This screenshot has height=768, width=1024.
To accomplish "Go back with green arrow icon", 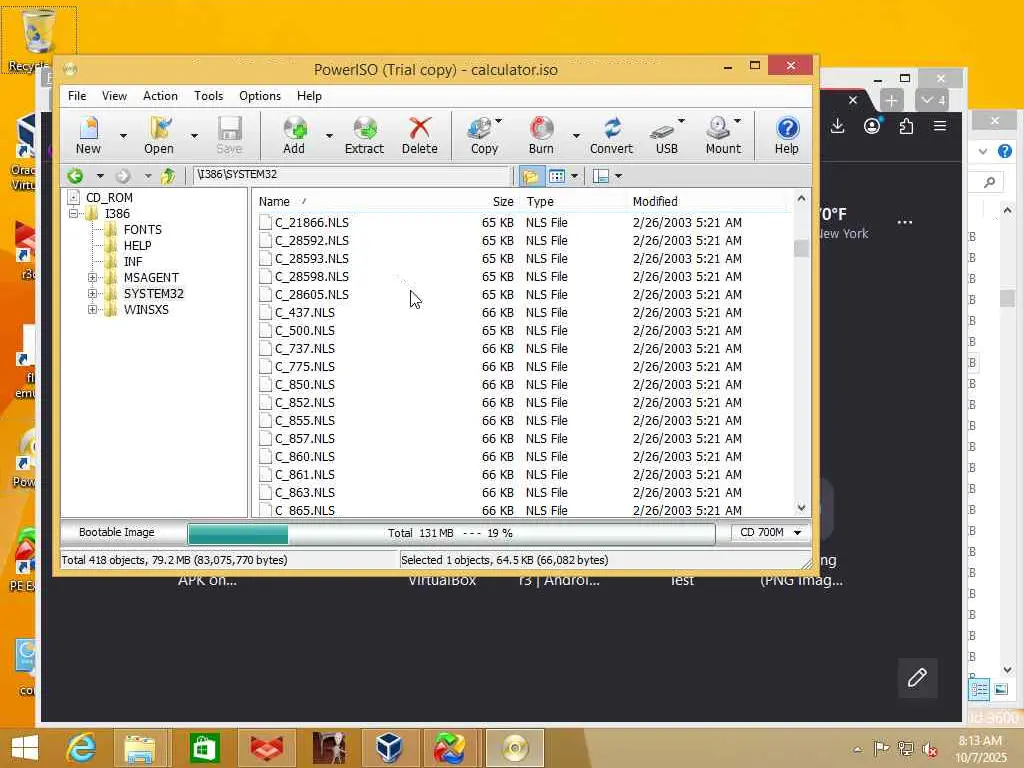I will pyautogui.click(x=75, y=176).
